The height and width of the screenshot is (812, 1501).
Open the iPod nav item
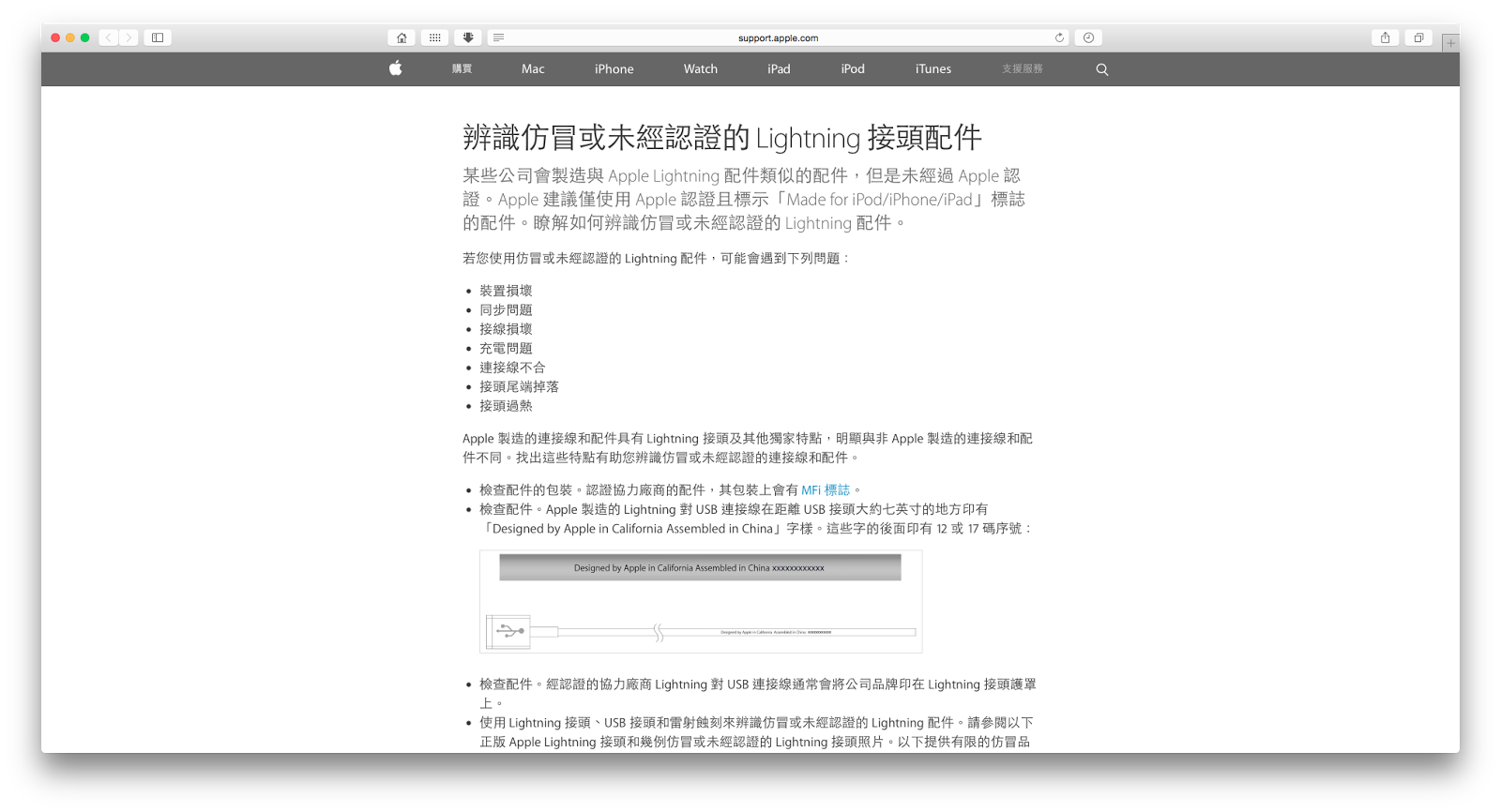[x=853, y=69]
